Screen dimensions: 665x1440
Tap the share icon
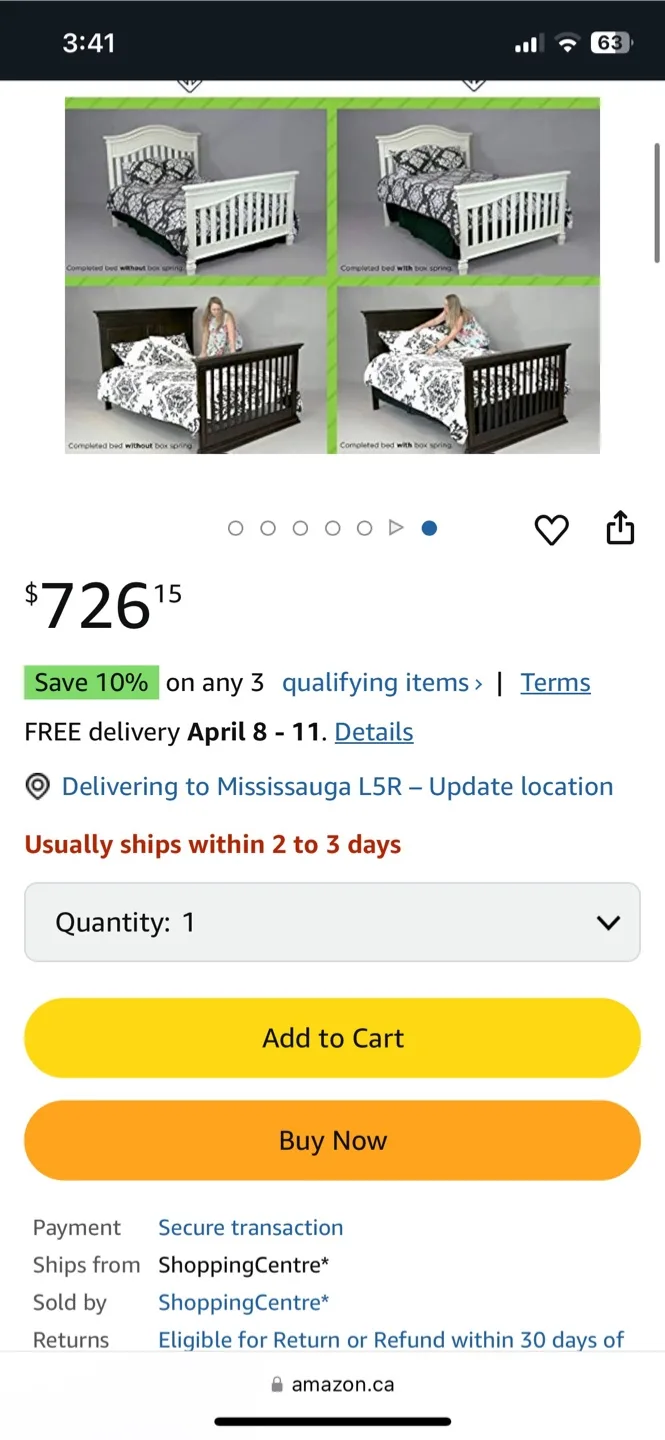tap(620, 527)
